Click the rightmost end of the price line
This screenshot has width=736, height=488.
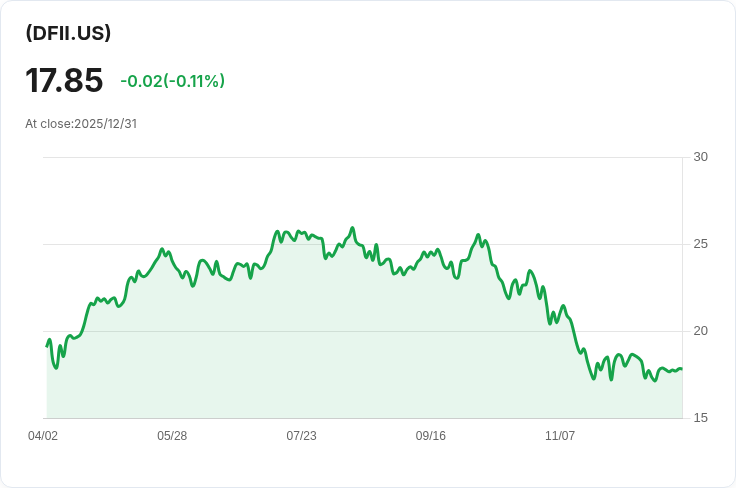[x=682, y=369]
